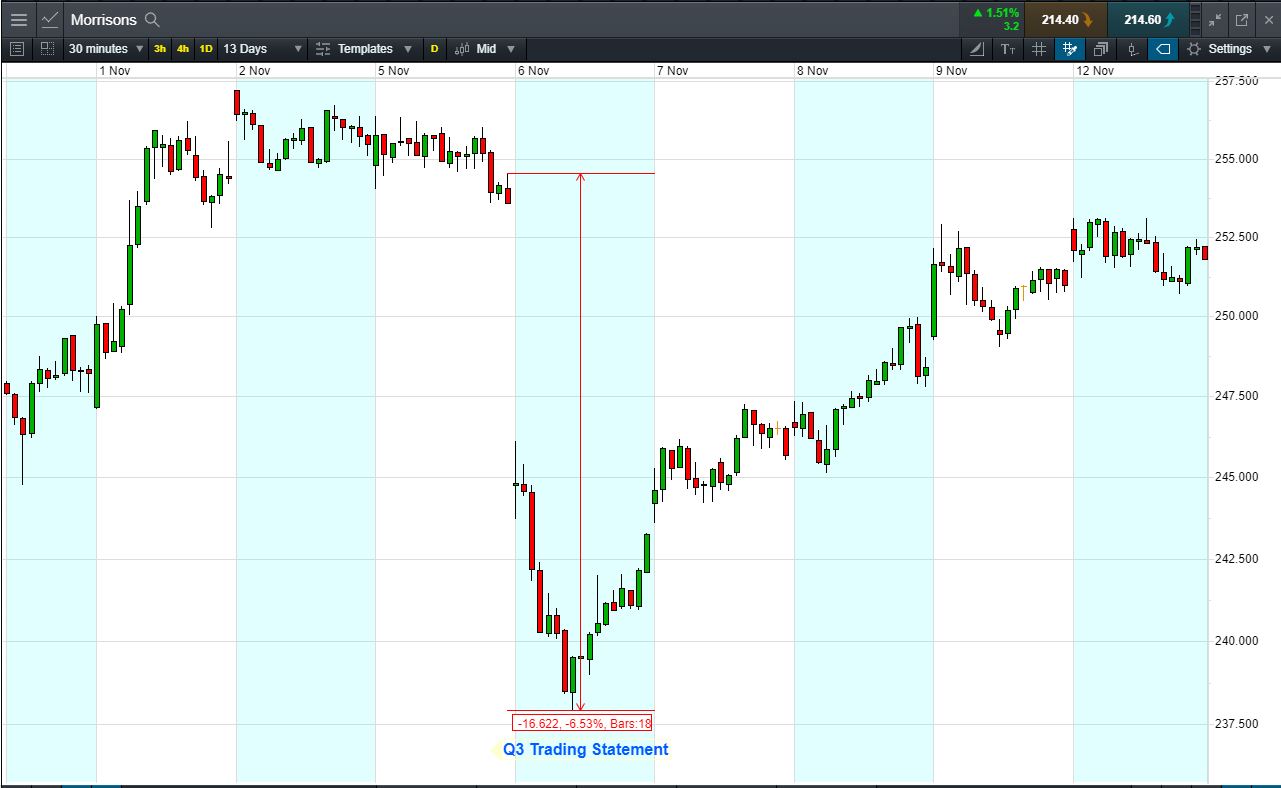The image size is (1281, 788).
Task: Click the 250.000 price axis label
Action: (1235, 316)
